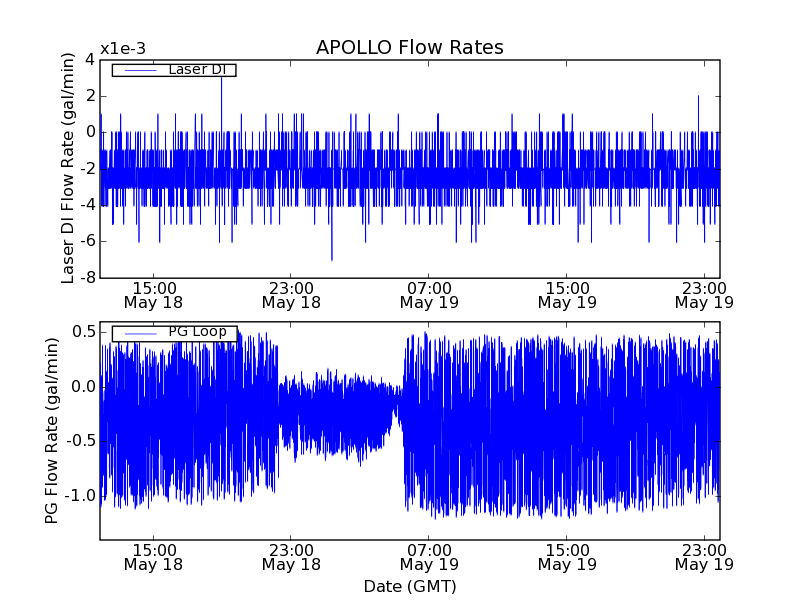Select the Laser DI legend label
Screen dimensions: 800x600
196,70
